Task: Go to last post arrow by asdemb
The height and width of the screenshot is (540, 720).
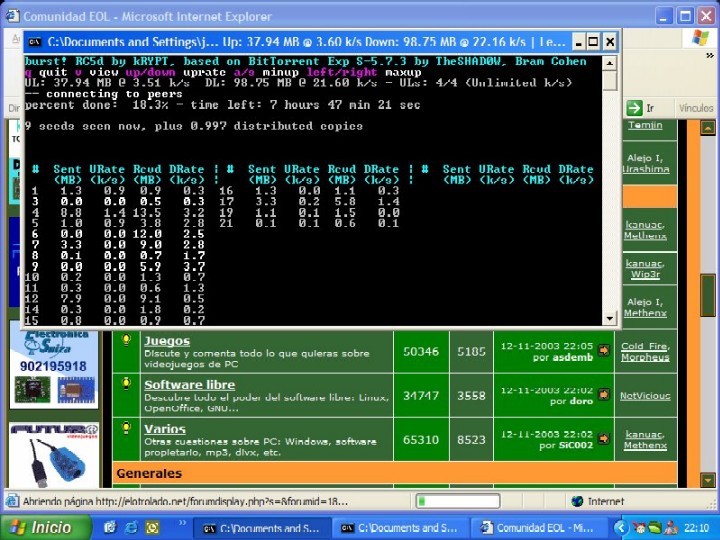Action: click(604, 351)
